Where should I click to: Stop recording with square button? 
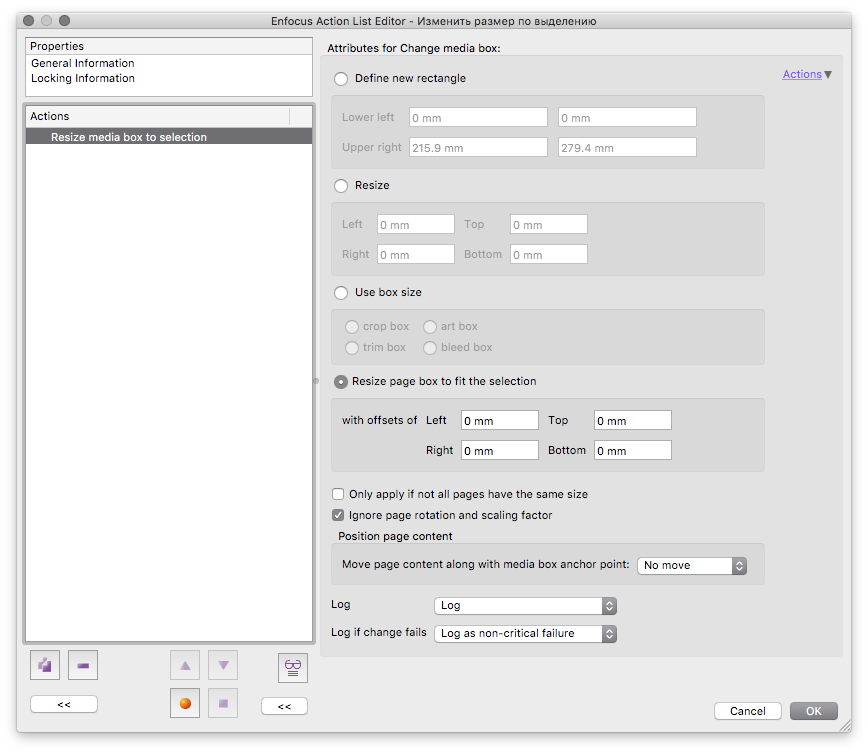(x=223, y=703)
